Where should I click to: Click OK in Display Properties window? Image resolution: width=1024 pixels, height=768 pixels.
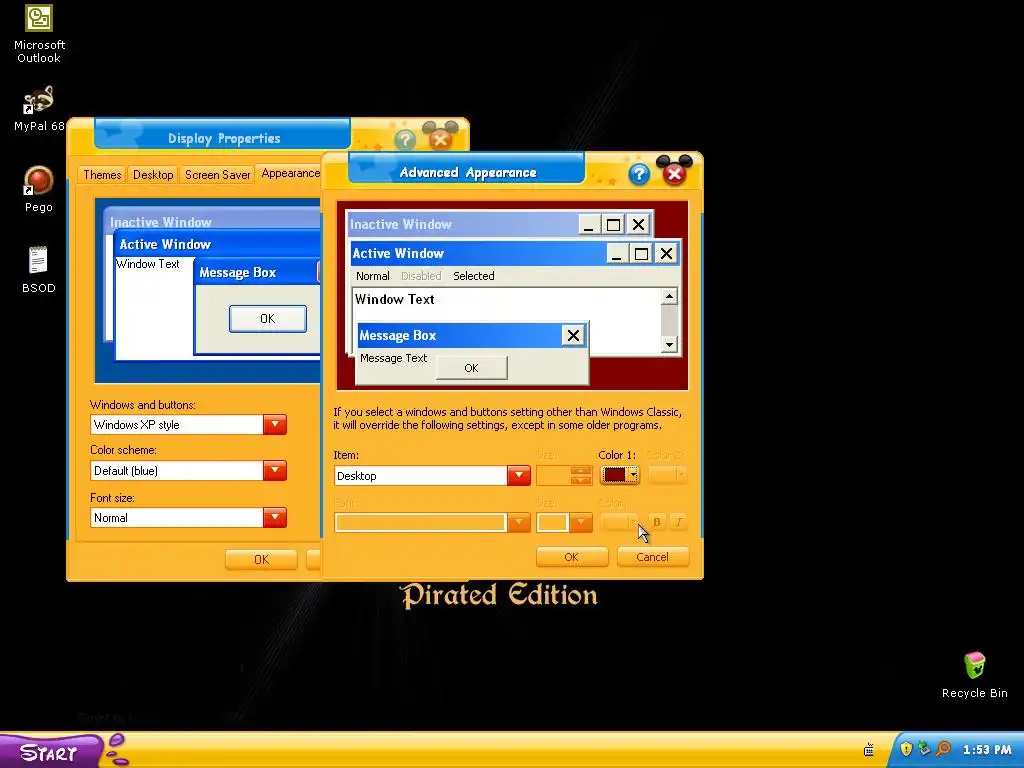click(x=261, y=560)
